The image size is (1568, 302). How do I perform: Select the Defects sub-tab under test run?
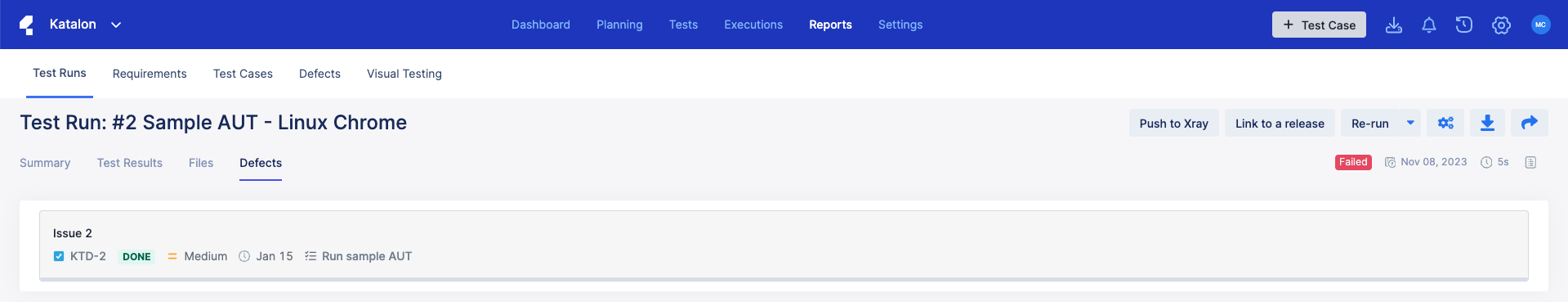pos(261,163)
